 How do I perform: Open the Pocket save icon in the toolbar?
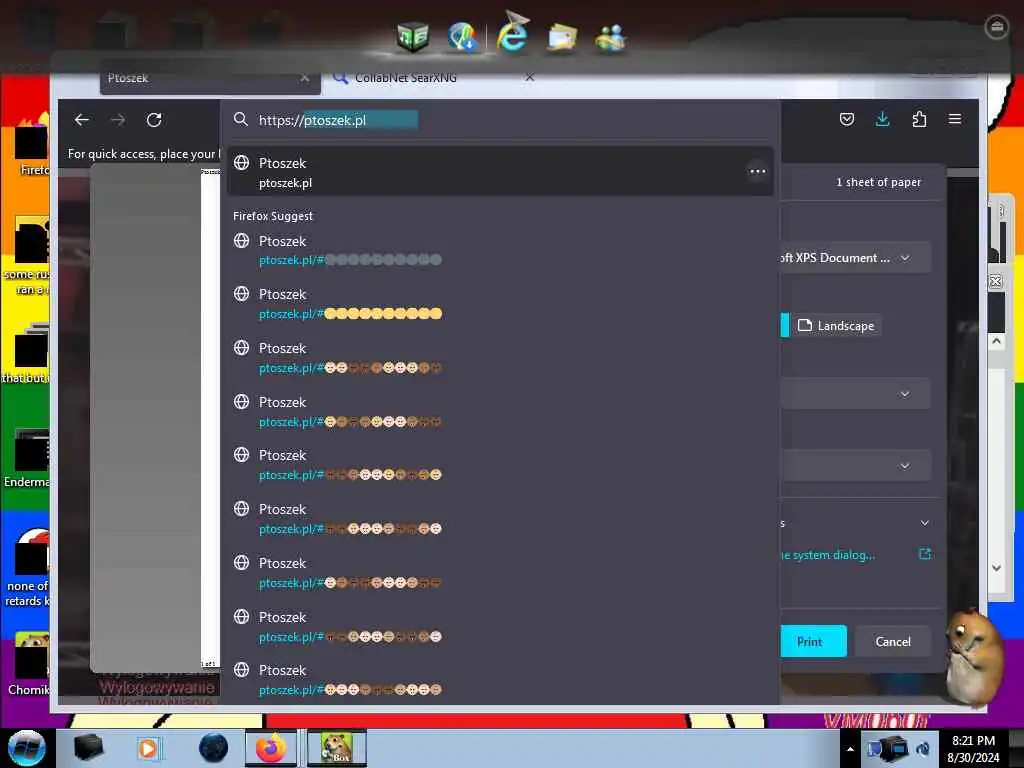846,120
